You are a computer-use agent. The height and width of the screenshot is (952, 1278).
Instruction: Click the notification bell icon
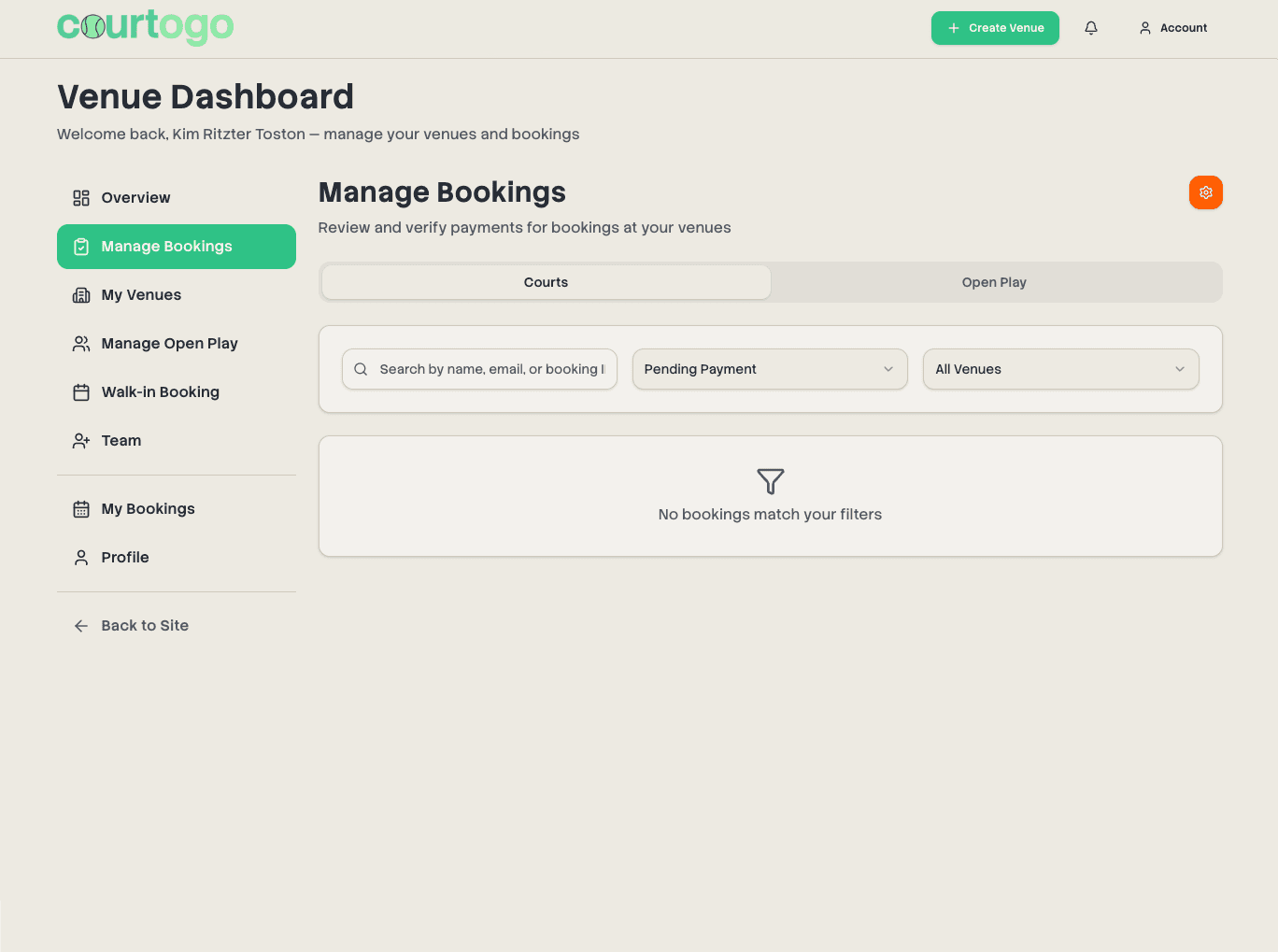[1090, 28]
